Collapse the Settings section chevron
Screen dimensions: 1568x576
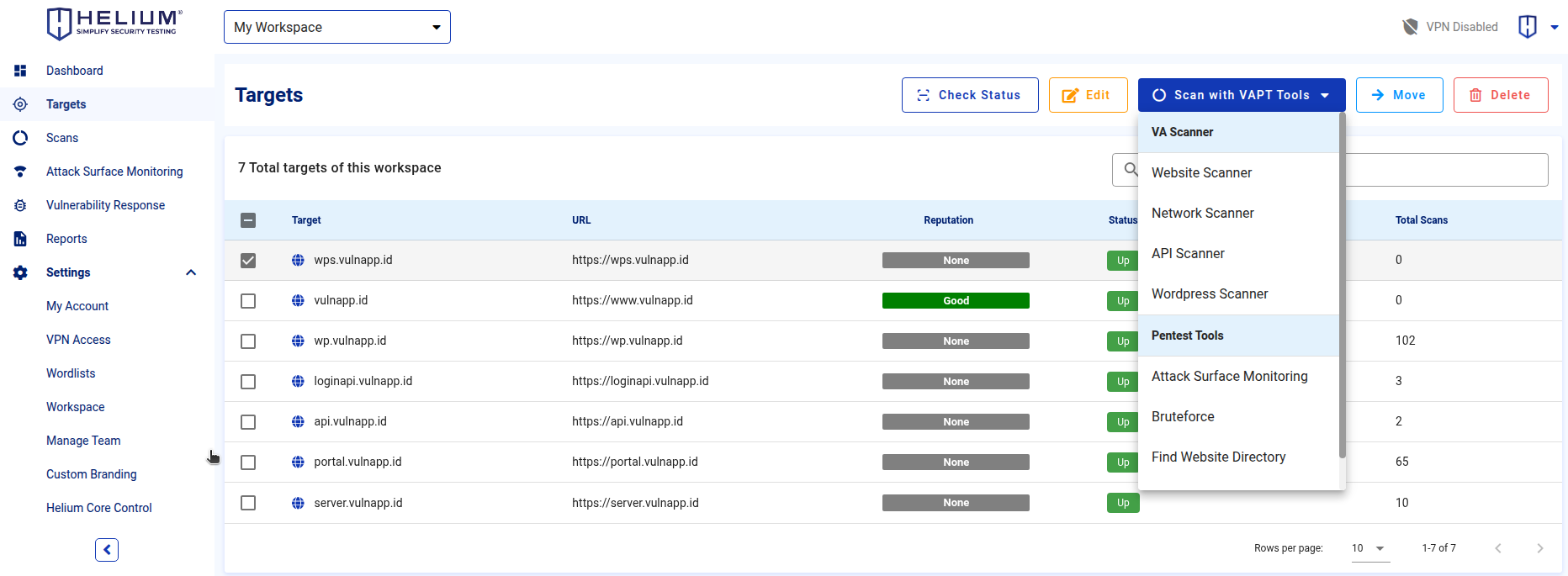(191, 272)
